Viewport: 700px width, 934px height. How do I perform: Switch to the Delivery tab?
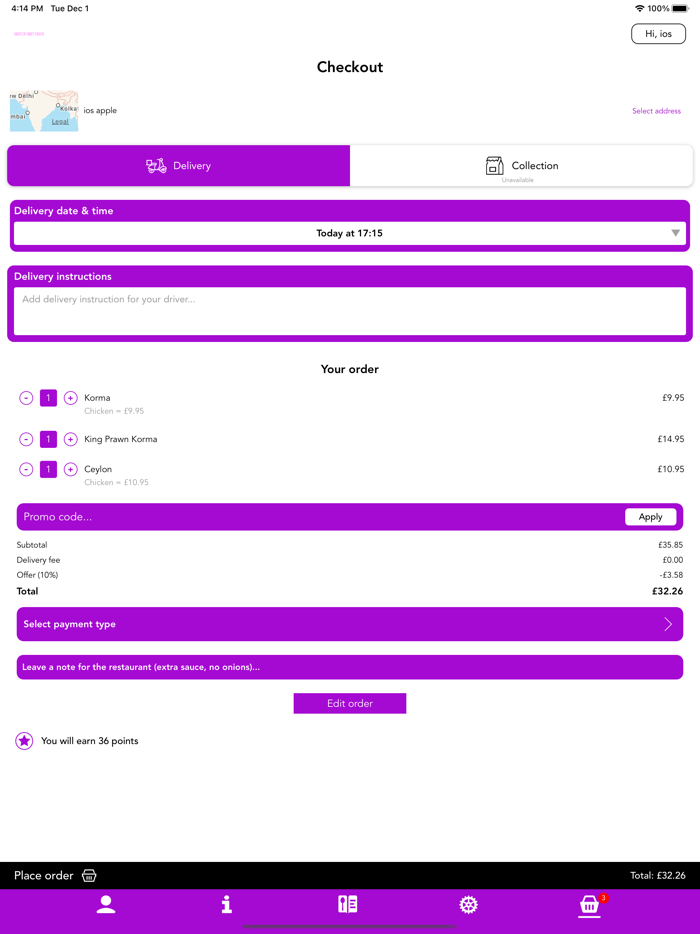pyautogui.click(x=179, y=166)
